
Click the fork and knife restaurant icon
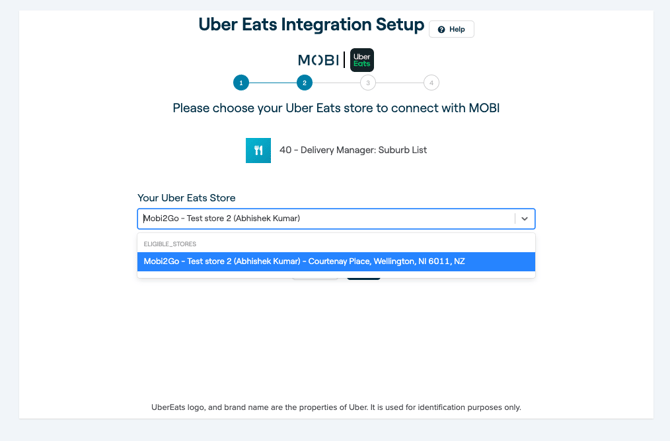coord(258,150)
